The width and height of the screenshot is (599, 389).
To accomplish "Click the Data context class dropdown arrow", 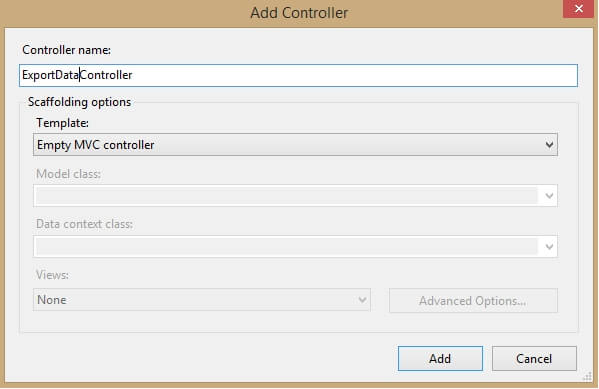I will [549, 247].
